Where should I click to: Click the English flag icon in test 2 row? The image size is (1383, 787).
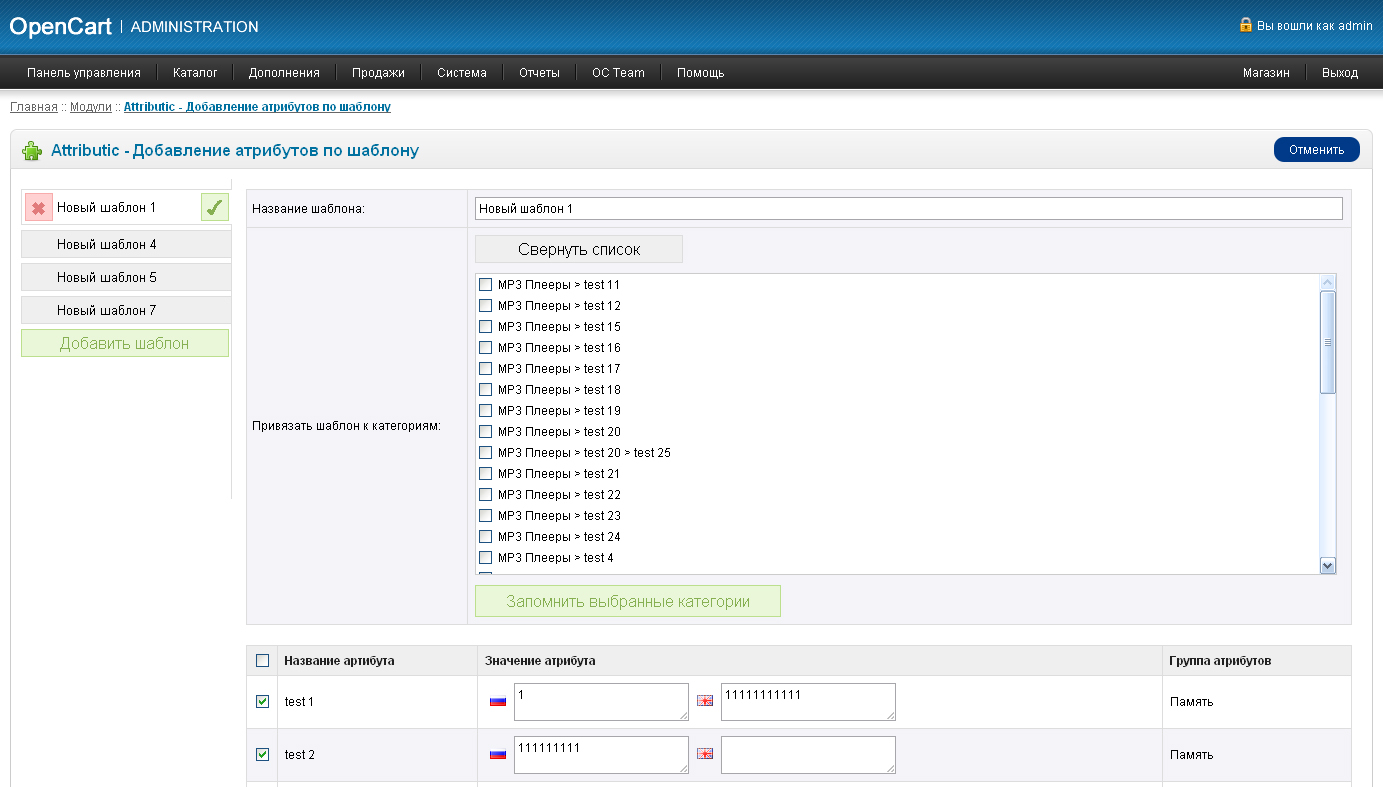point(705,755)
